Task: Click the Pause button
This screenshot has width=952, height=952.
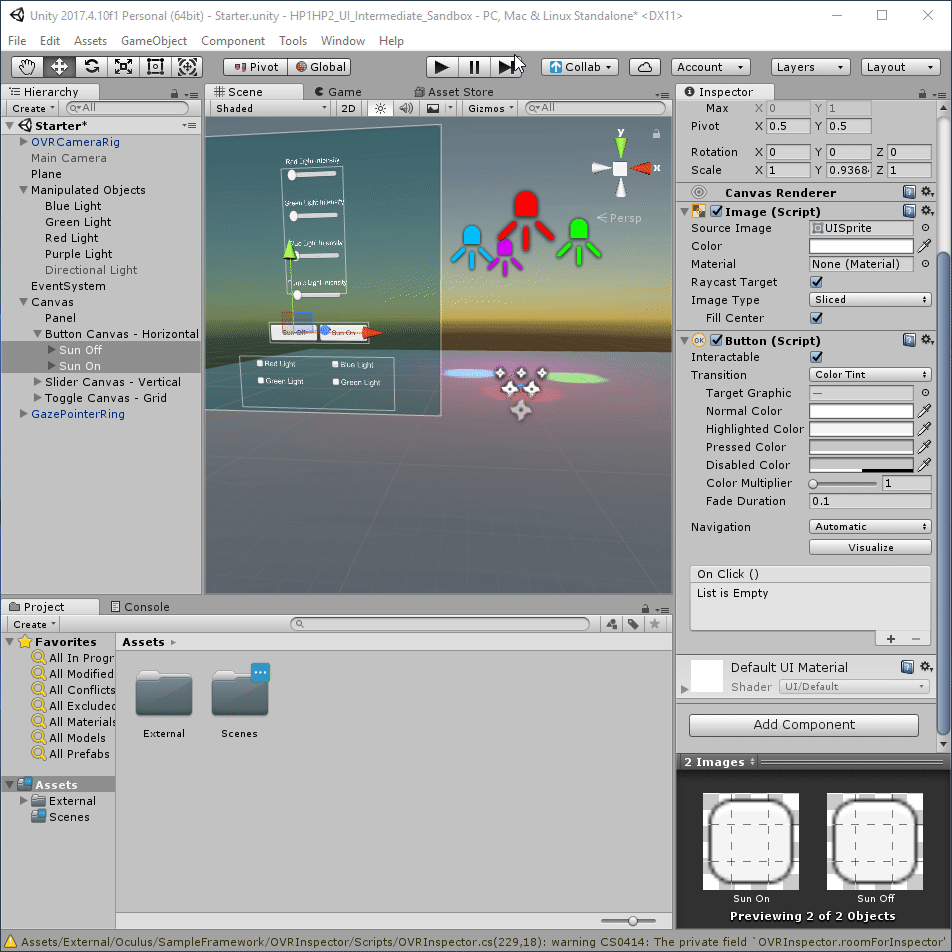Action: (474, 67)
